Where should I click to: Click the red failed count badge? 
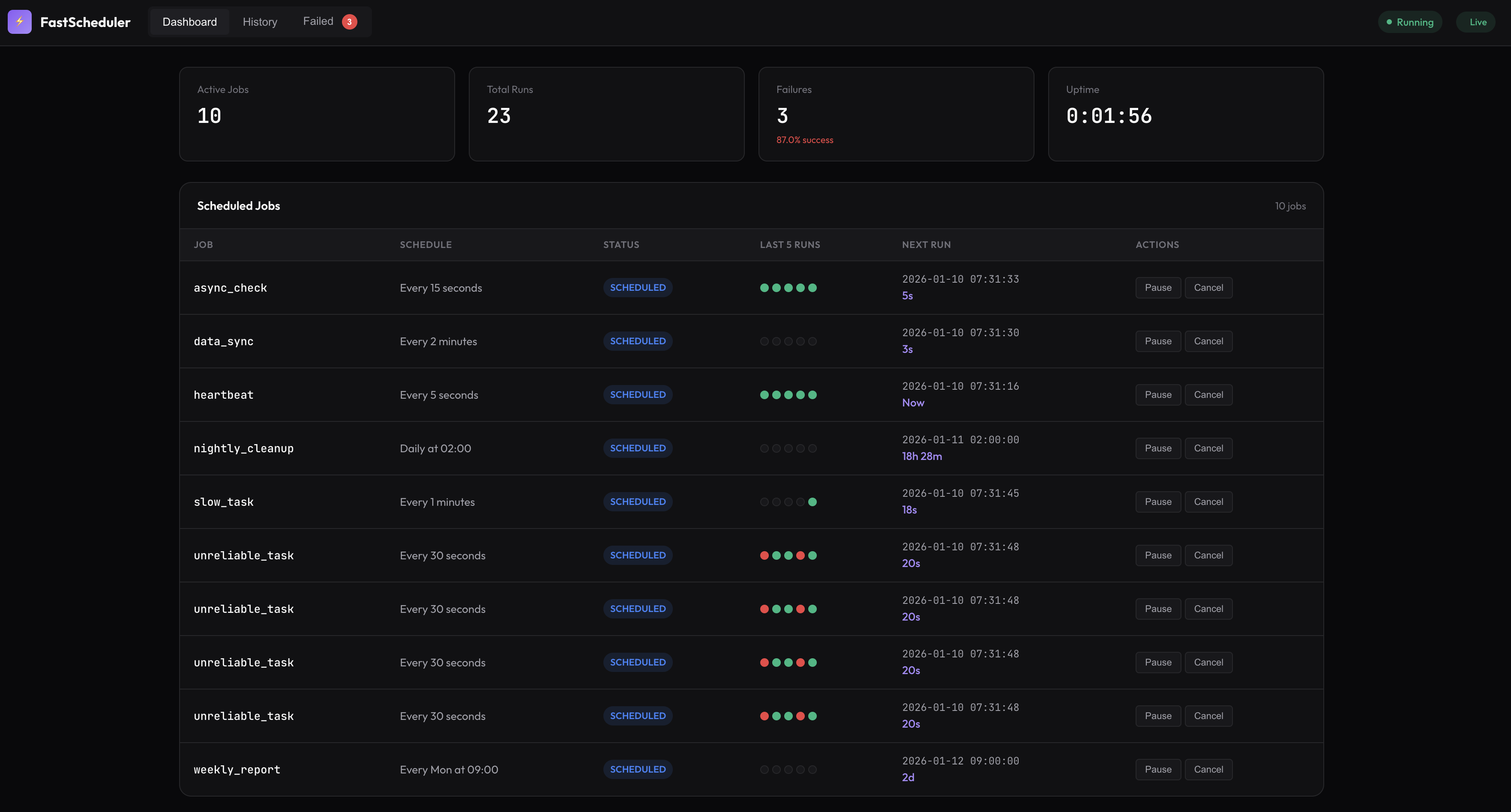point(349,22)
